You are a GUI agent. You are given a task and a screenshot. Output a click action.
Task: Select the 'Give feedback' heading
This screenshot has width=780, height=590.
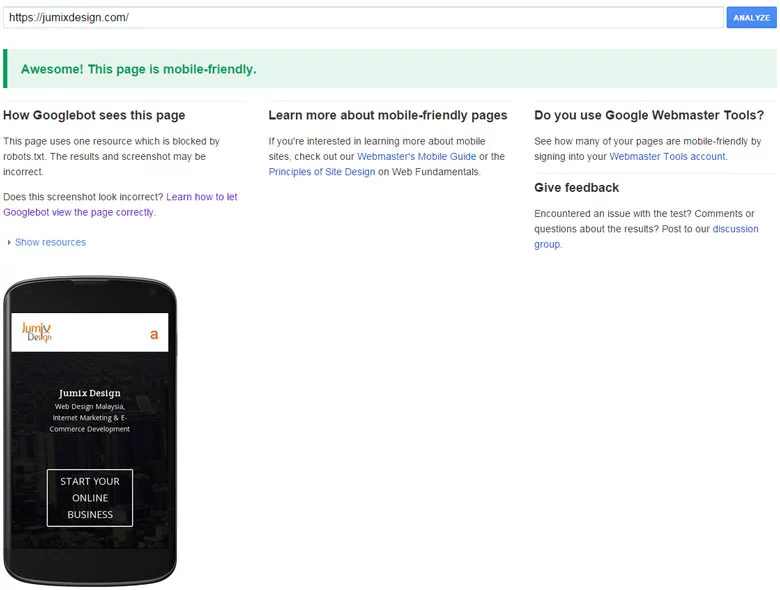click(x=577, y=188)
